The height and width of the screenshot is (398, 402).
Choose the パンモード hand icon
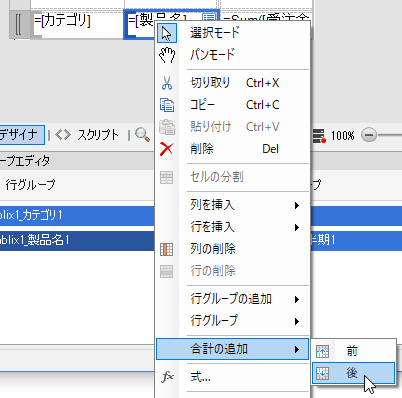[167, 55]
